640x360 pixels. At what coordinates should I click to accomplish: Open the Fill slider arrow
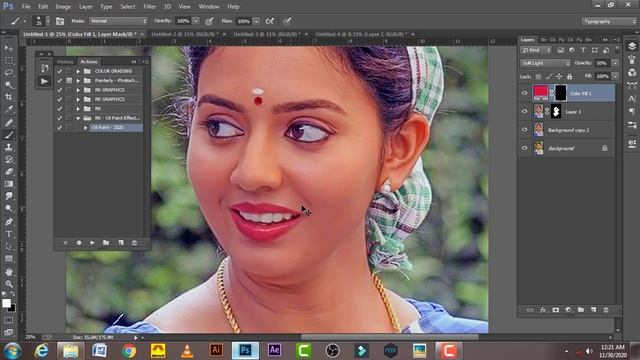(615, 76)
